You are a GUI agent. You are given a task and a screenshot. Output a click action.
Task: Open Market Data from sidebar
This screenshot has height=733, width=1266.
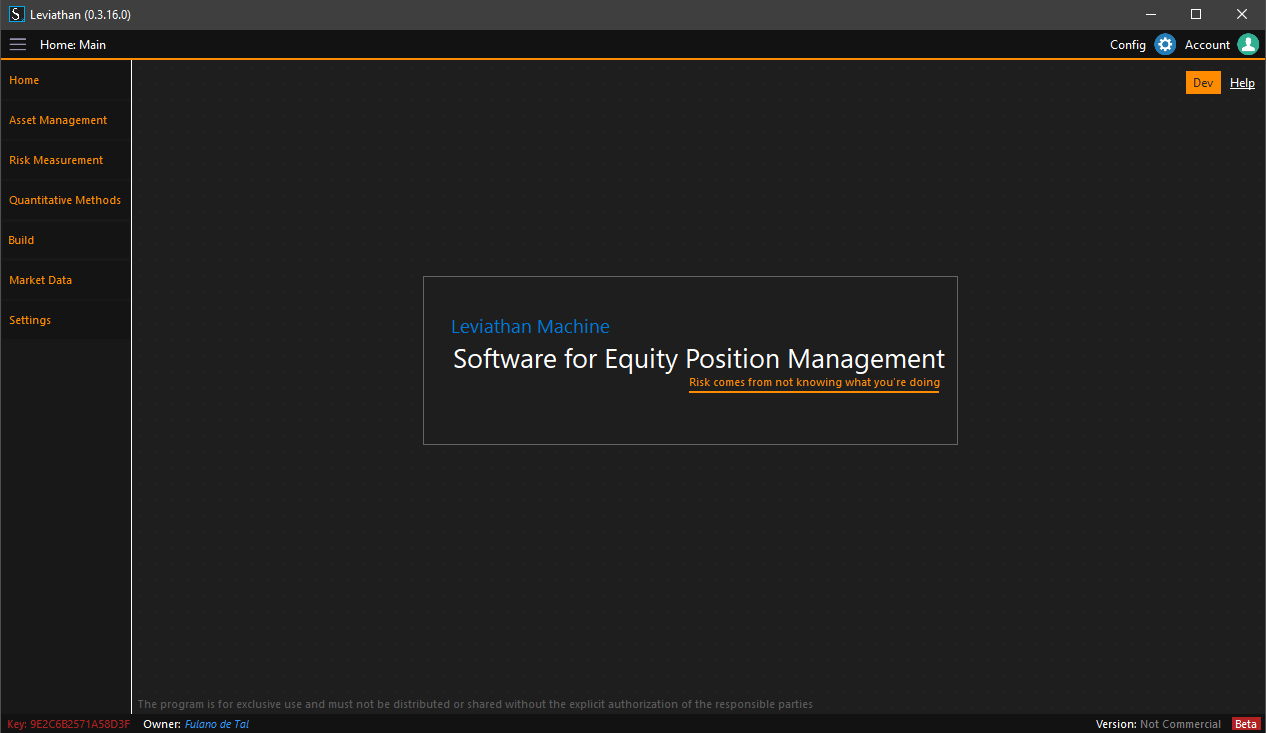[x=41, y=280]
